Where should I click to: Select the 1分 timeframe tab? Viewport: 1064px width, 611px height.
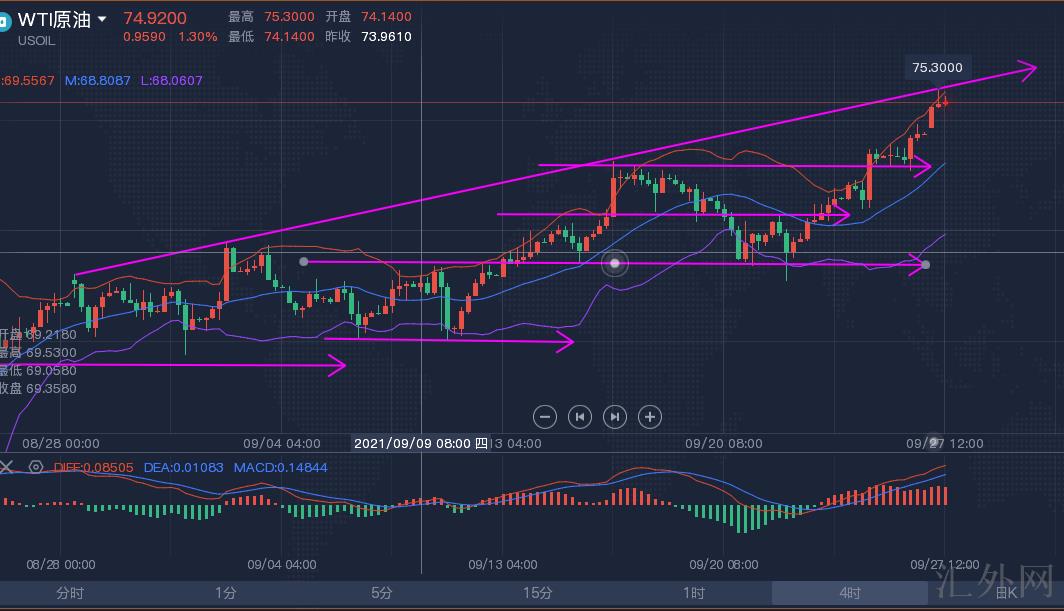click(x=226, y=593)
